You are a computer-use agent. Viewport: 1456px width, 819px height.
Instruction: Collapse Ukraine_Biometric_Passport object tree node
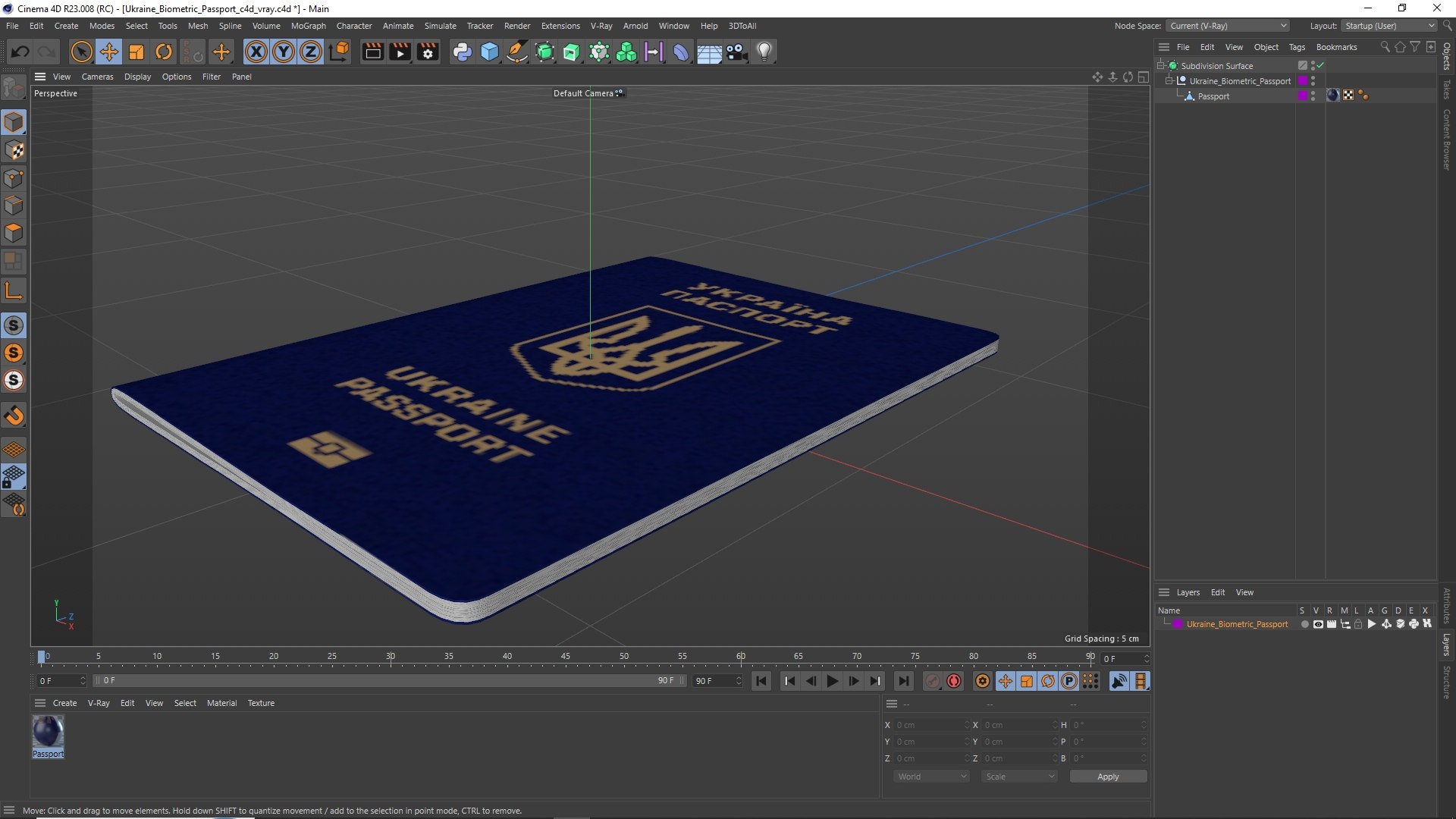1169,81
